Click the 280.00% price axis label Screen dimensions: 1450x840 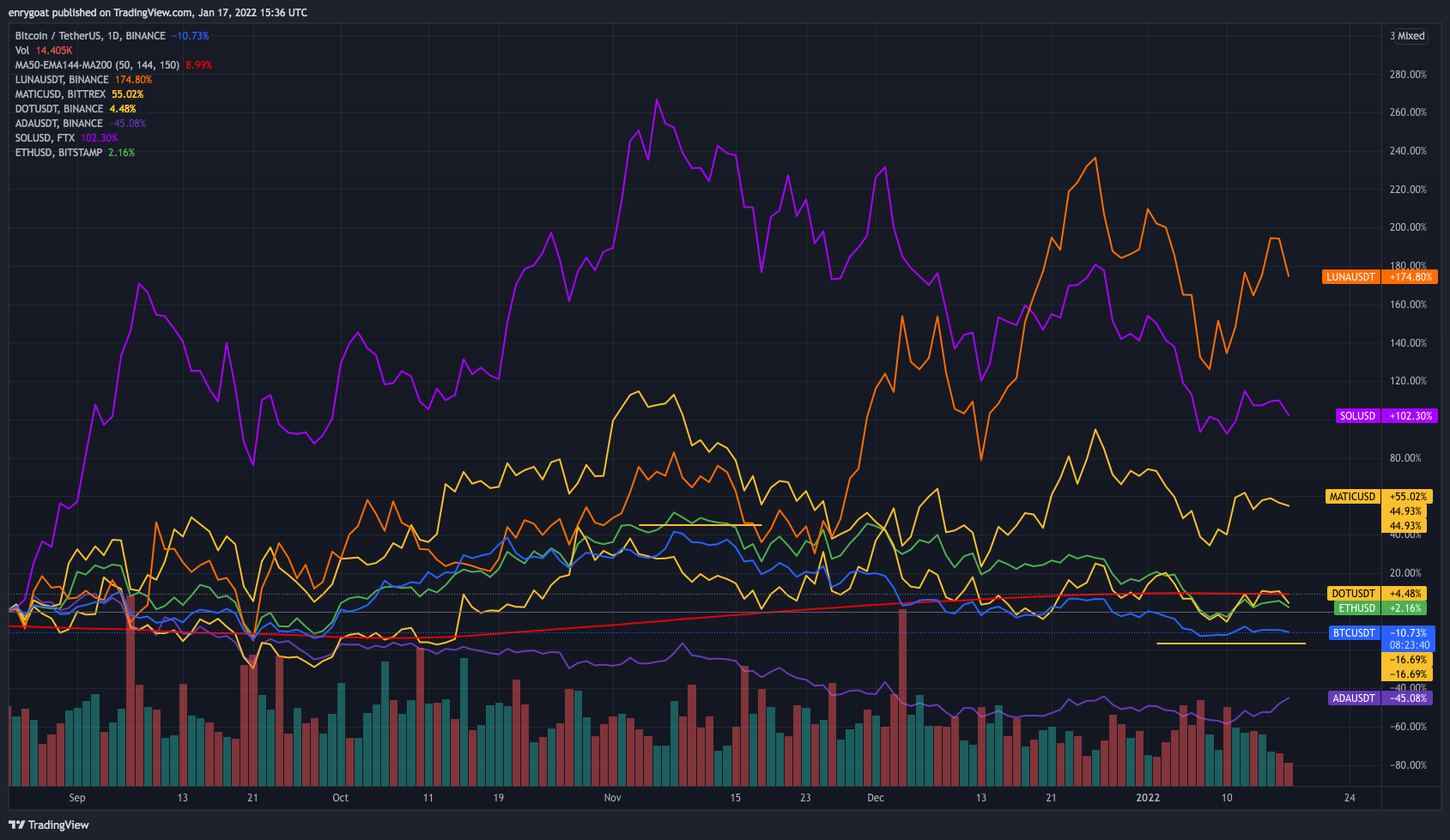tap(1408, 75)
